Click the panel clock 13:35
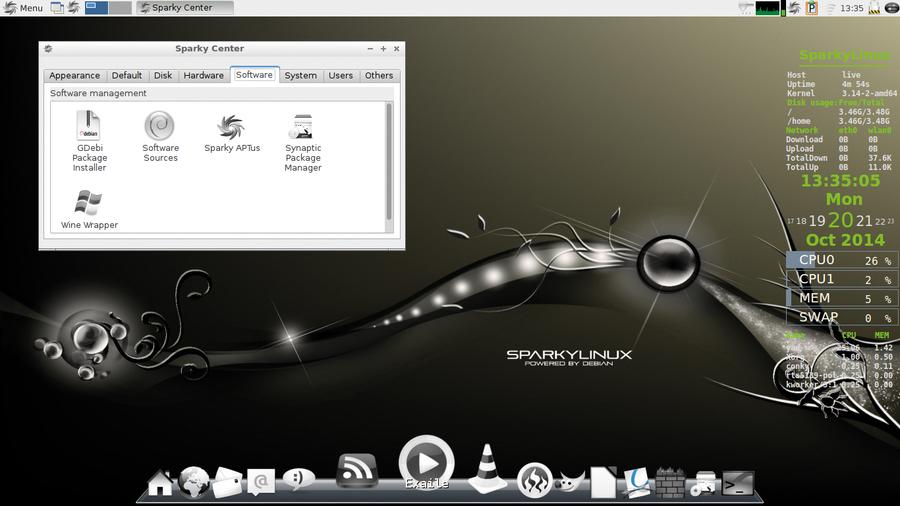The height and width of the screenshot is (506, 900). point(852,8)
